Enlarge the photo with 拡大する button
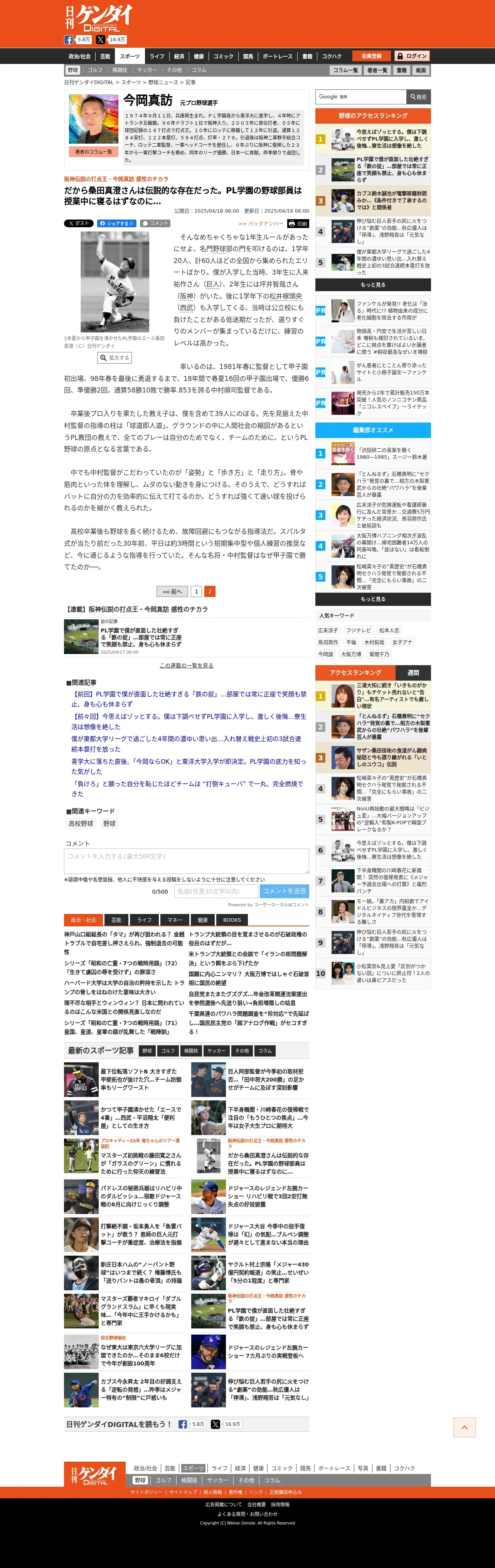 point(114,358)
